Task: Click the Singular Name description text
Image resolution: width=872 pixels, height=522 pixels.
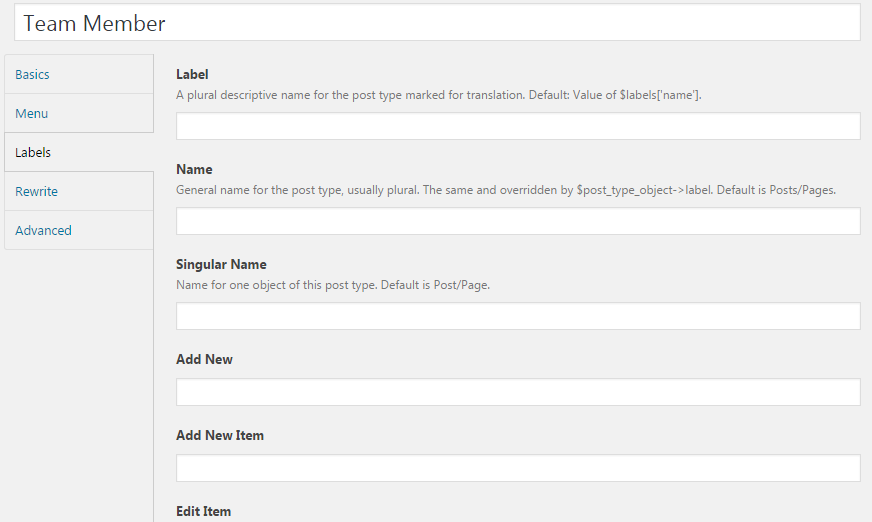Action: (x=333, y=285)
